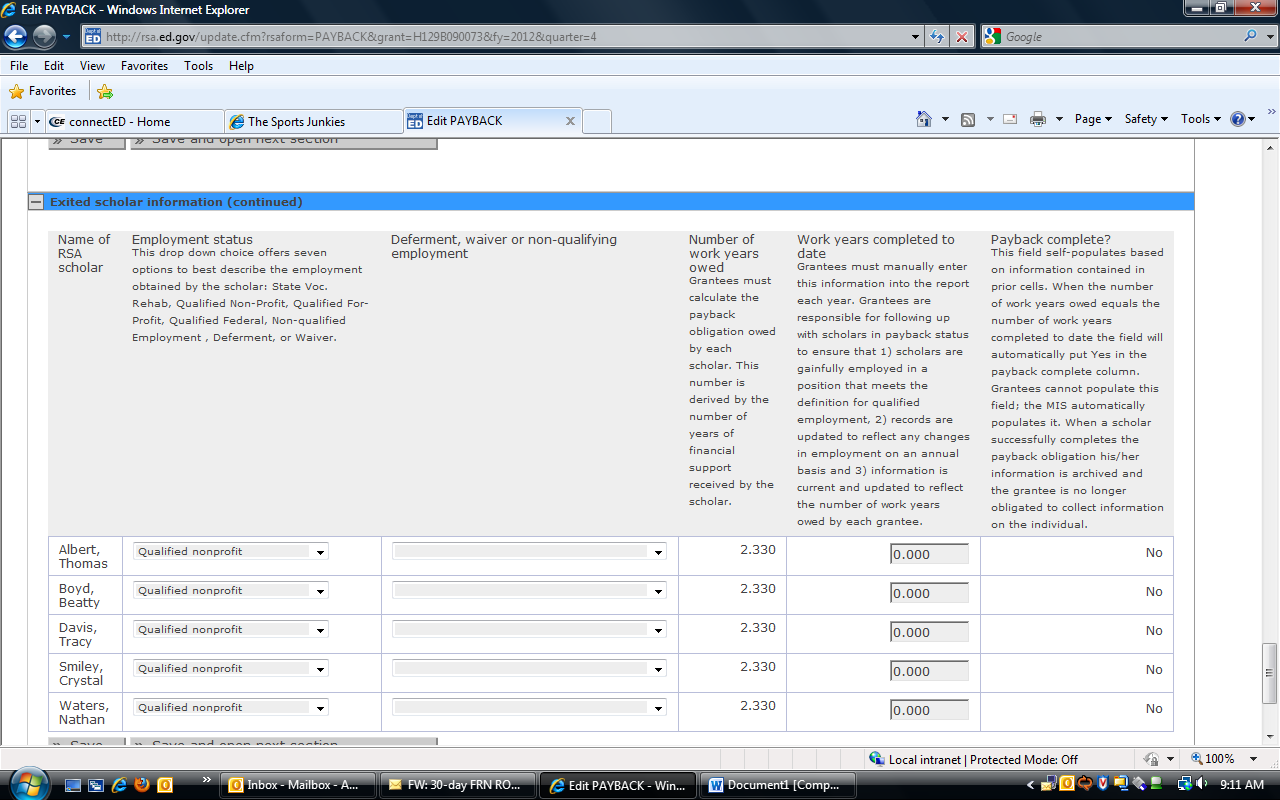The width and height of the screenshot is (1280, 800).
Task: Click work years completed field for Davis, Tracy
Action: click(929, 632)
